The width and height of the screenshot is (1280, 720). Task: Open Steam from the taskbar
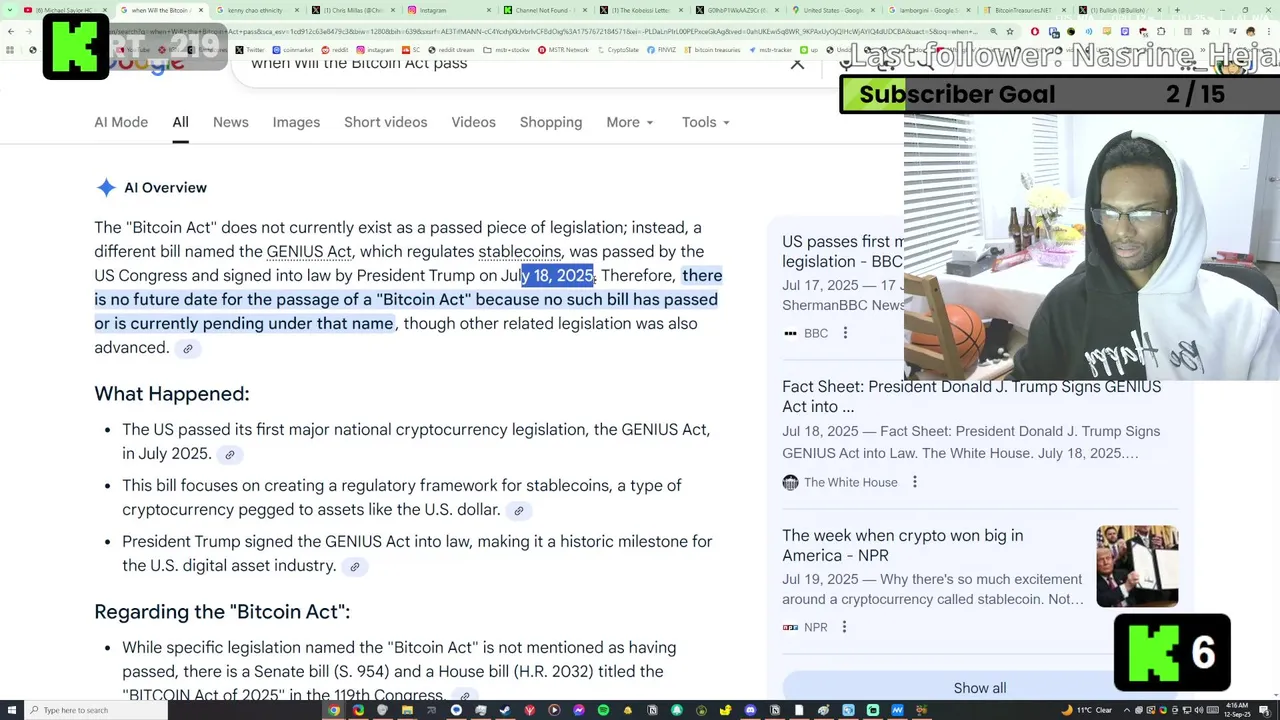505,710
